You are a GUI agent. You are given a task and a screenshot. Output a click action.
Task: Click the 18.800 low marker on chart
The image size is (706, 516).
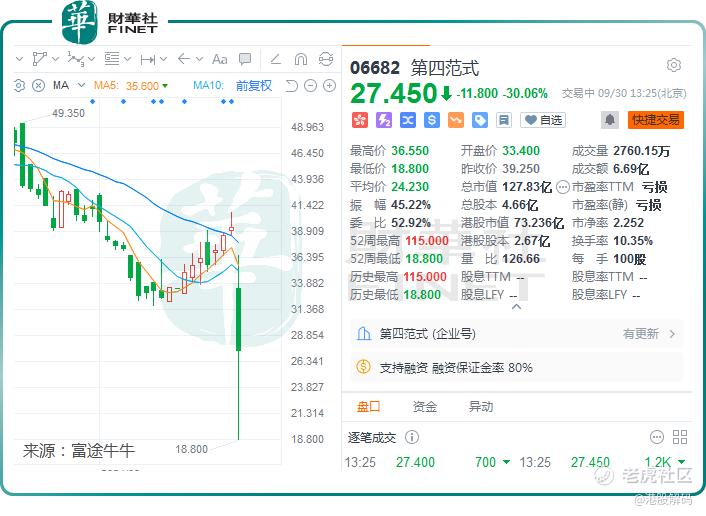click(x=191, y=449)
